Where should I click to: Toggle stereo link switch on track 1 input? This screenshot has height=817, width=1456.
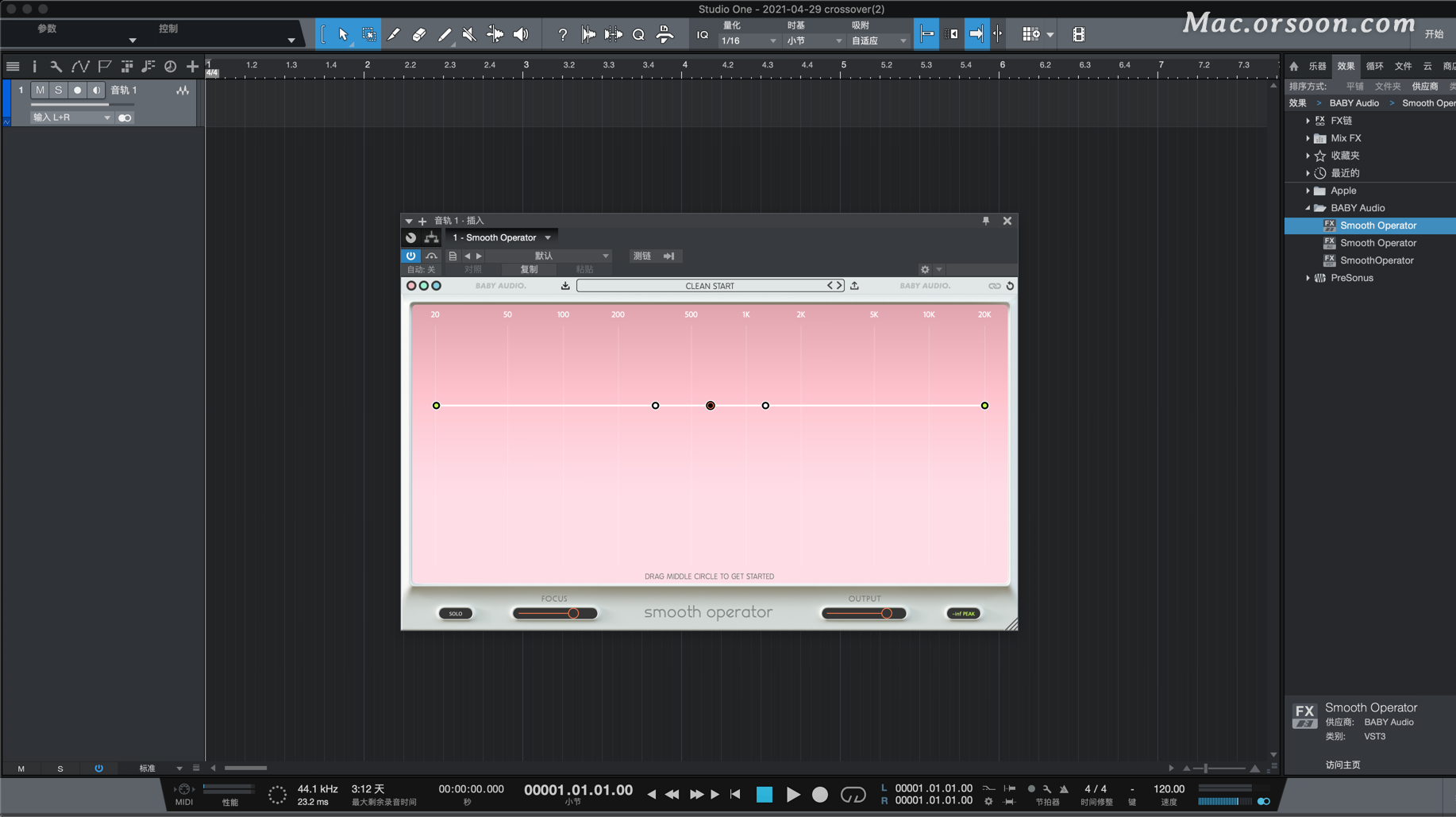pos(125,118)
